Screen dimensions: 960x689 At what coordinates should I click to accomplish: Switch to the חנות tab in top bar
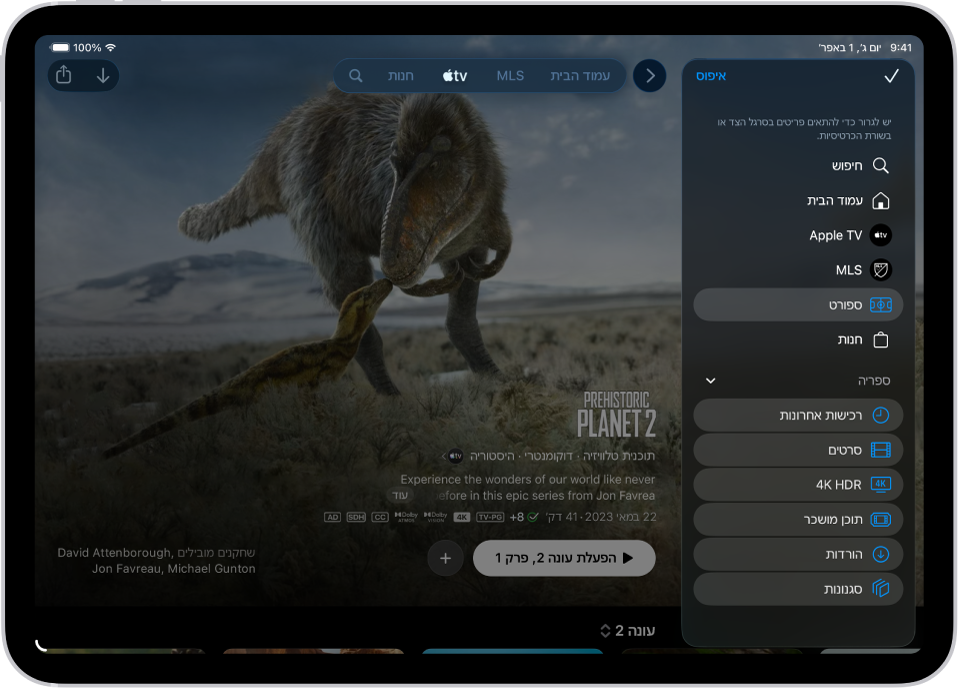point(400,75)
